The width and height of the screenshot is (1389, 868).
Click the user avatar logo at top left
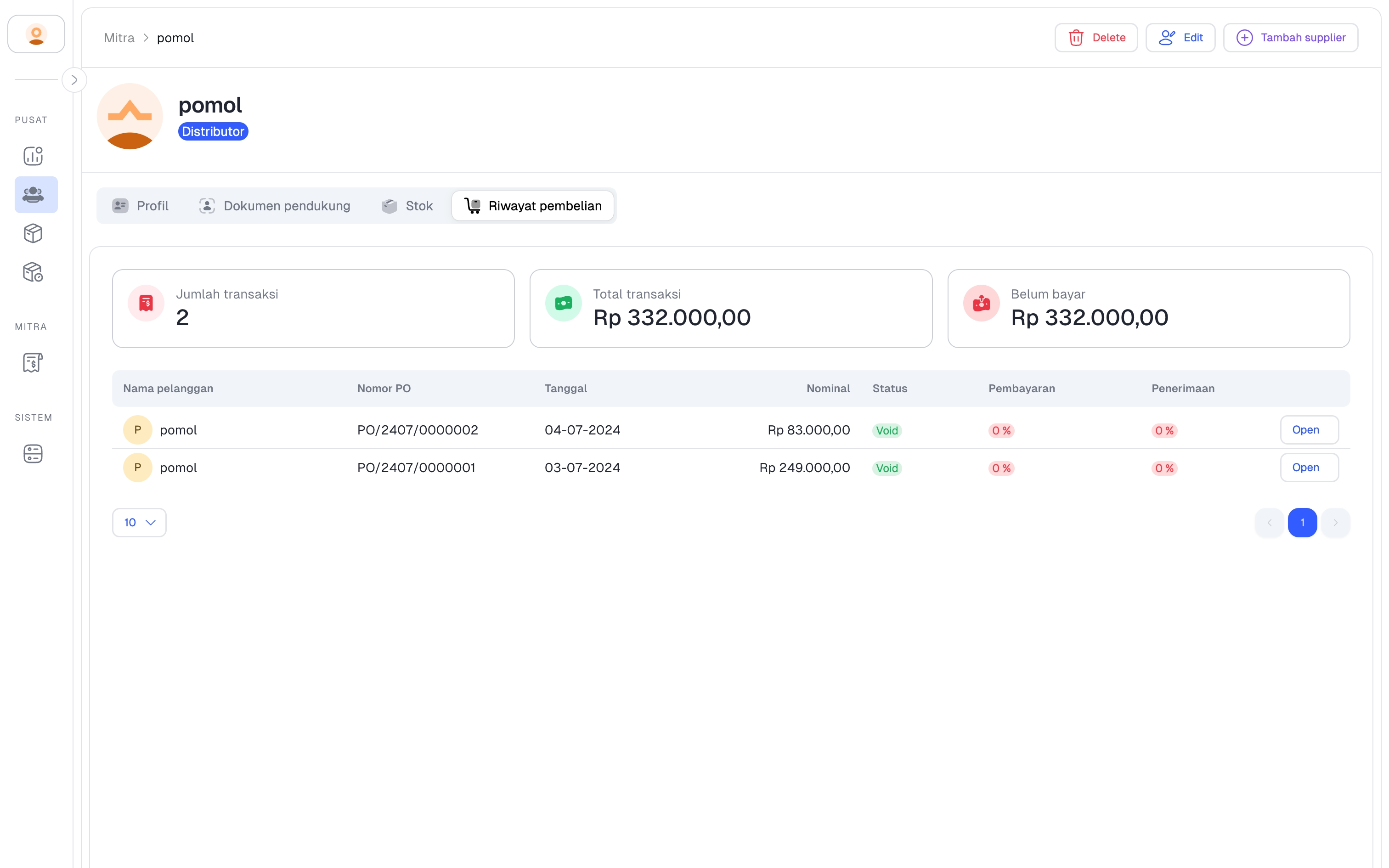[x=36, y=34]
